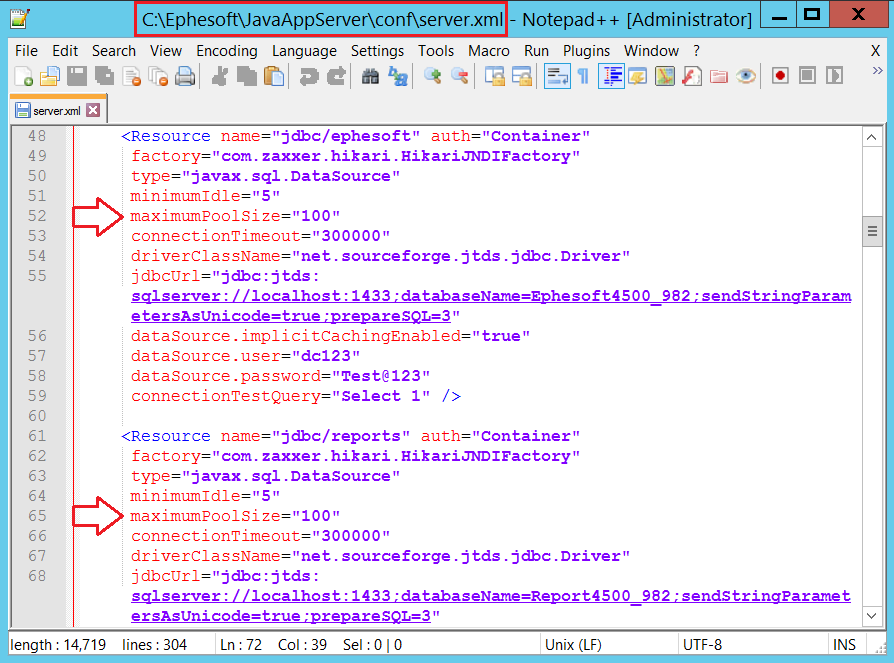This screenshot has width=894, height=663.
Task: Toggle Word wrap in the toolbar
Action: [x=557, y=76]
